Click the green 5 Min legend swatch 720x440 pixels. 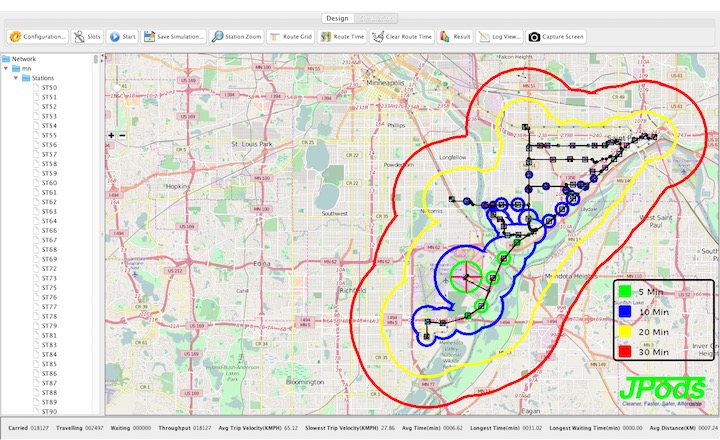(x=623, y=291)
